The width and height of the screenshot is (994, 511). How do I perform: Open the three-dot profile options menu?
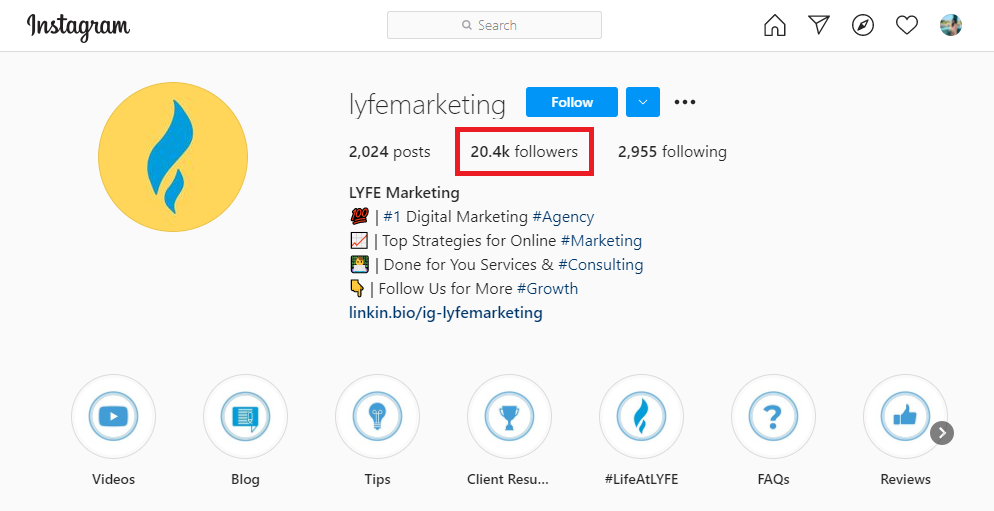pos(685,102)
